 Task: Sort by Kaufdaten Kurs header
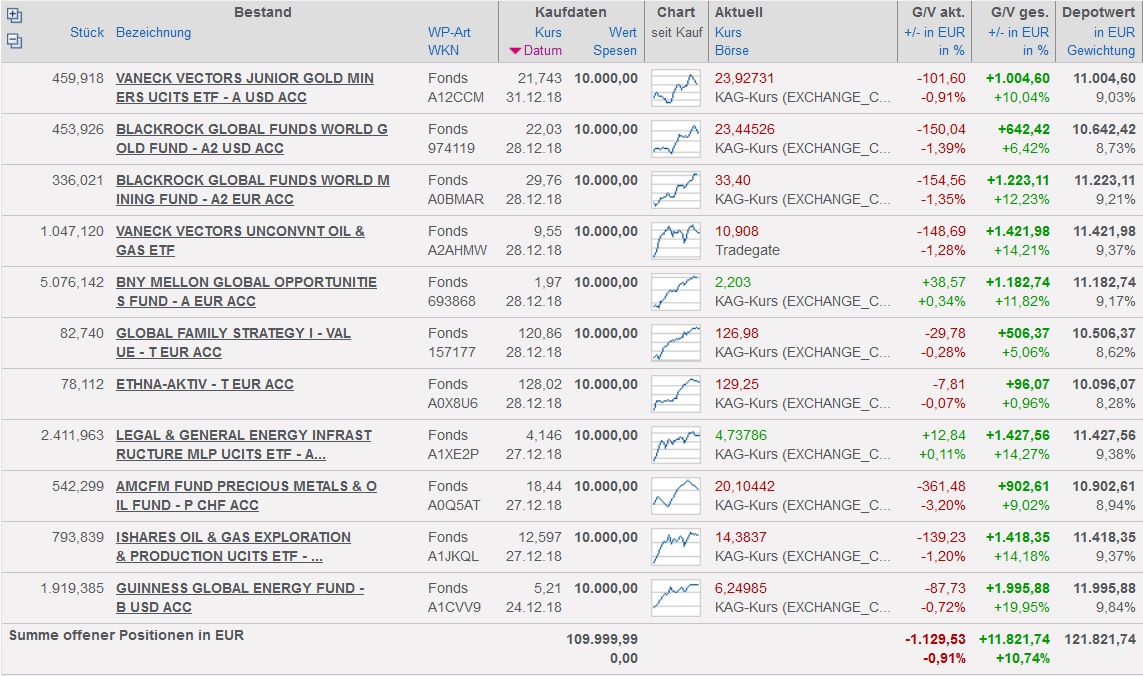point(547,32)
